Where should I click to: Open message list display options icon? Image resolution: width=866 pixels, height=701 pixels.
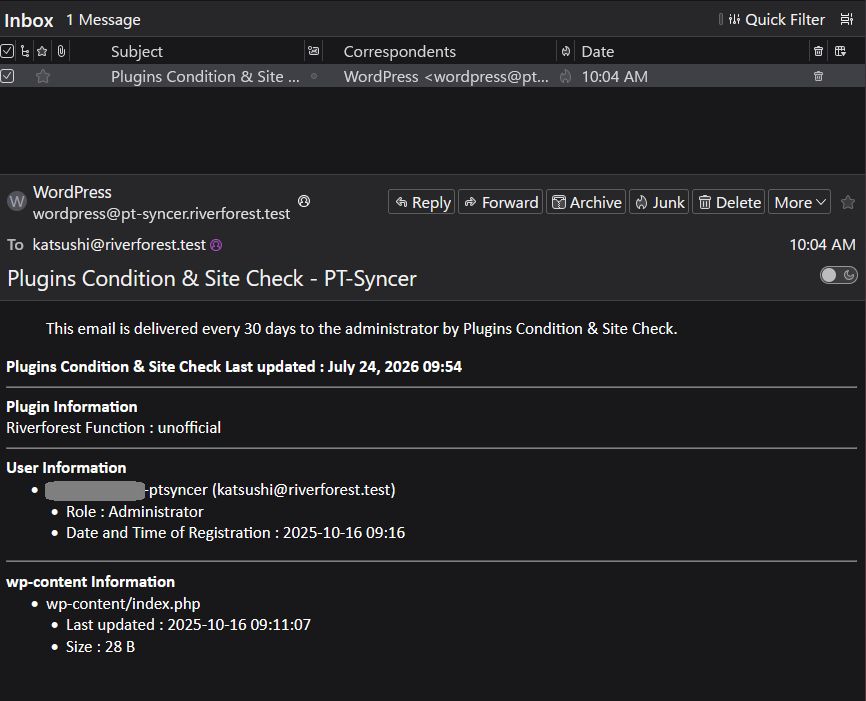(x=846, y=20)
